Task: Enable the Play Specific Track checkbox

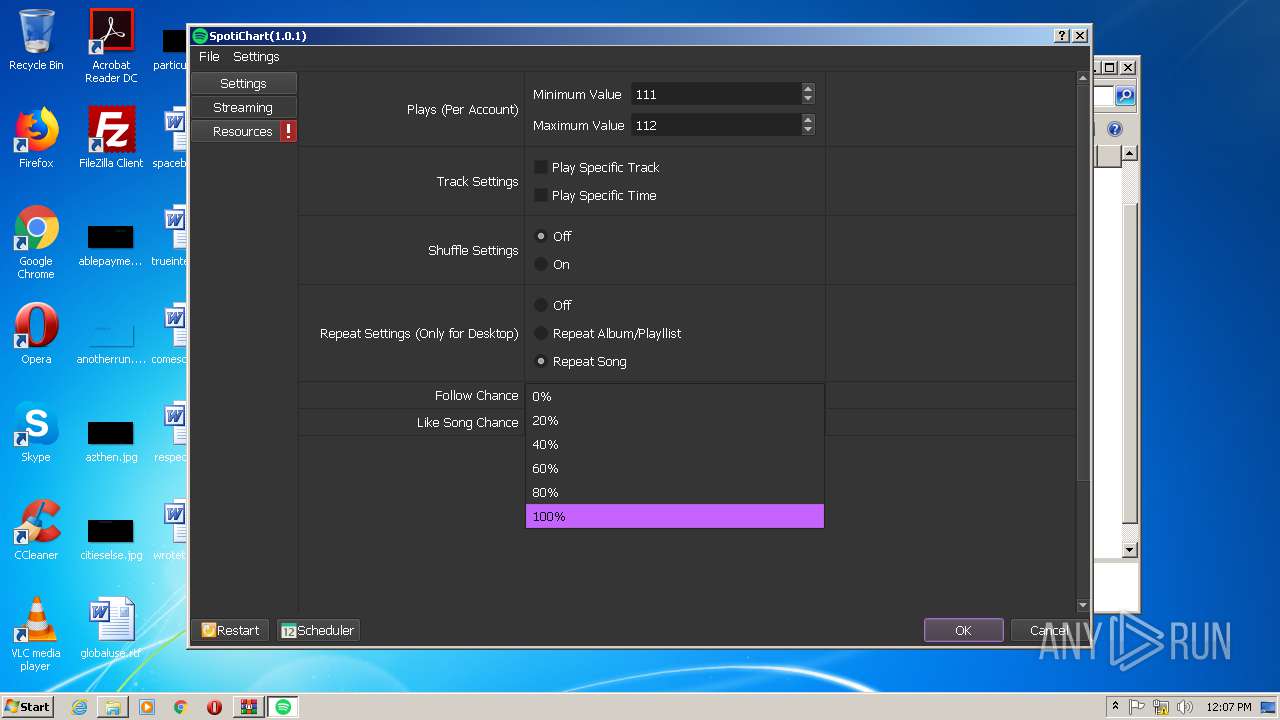Action: click(x=541, y=167)
